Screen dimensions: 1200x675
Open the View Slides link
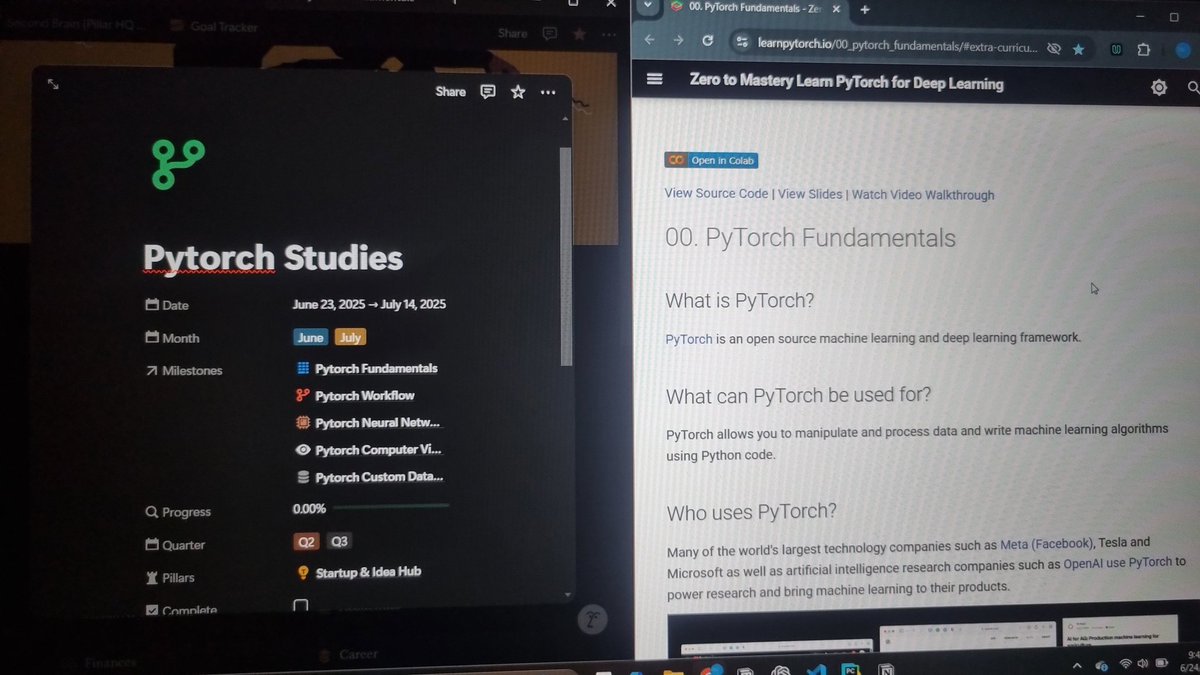[x=810, y=194]
